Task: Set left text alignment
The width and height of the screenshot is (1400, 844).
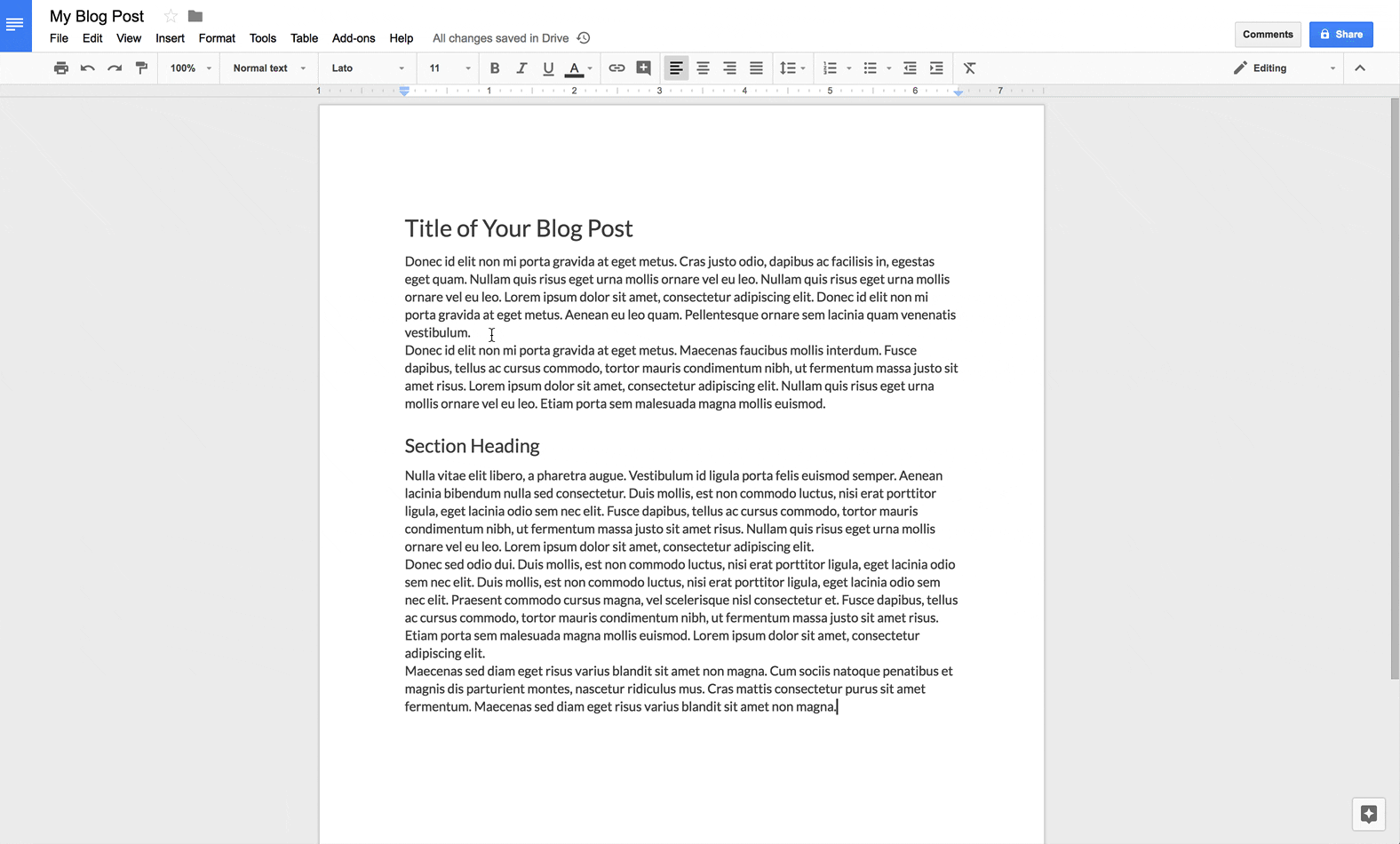Action: [676, 68]
